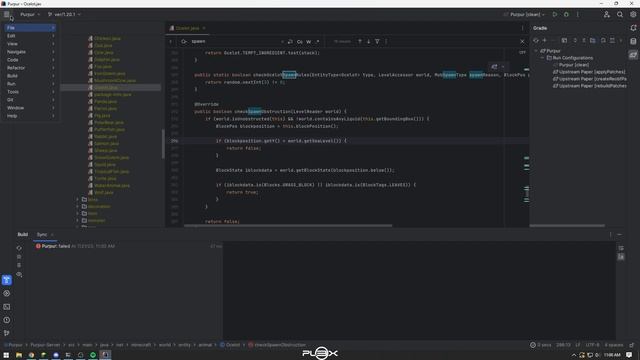Image resolution: width=640 pixels, height=360 pixels.
Task: Open the File menu
Action: (30, 28)
